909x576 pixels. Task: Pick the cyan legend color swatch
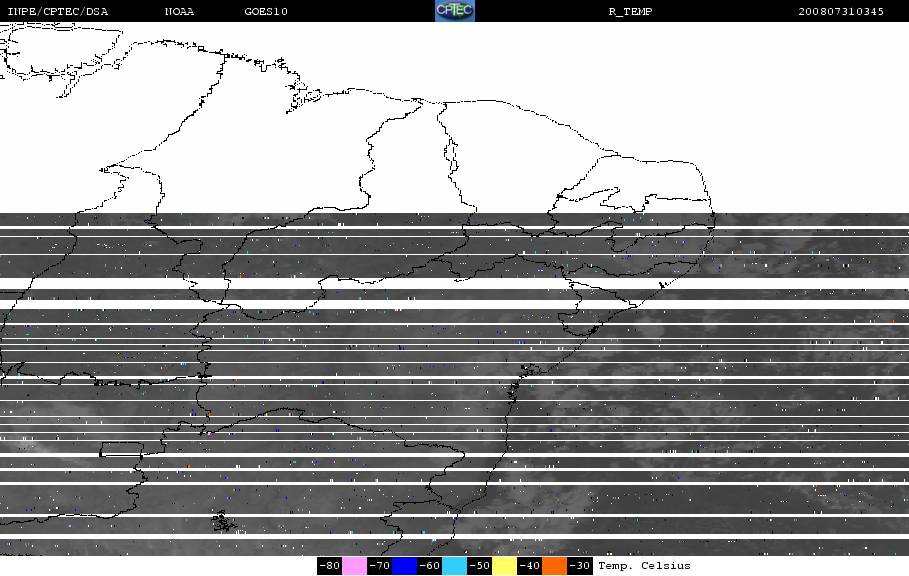[454, 566]
